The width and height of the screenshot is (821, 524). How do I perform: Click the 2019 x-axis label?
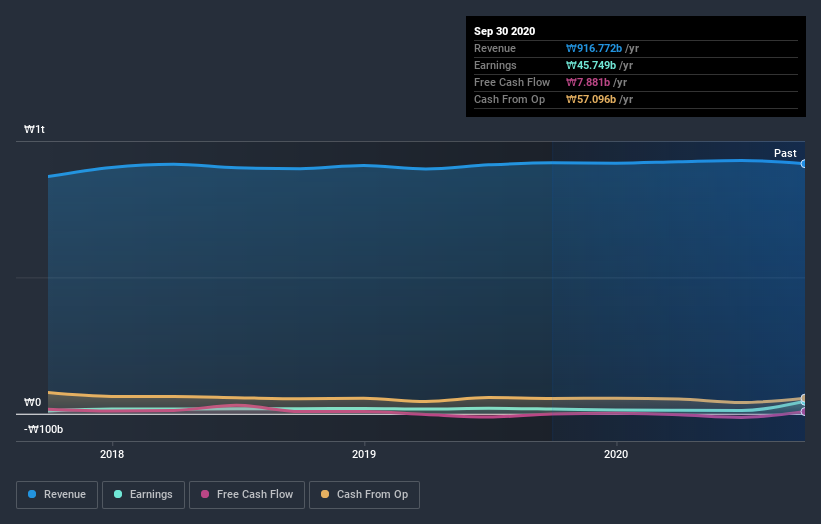click(364, 454)
